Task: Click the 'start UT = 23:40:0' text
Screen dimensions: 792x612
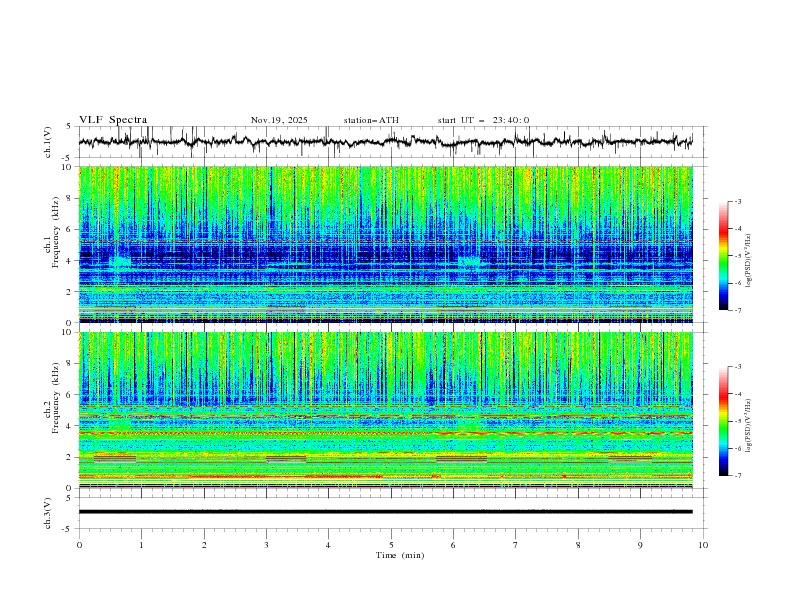Action: pyautogui.click(x=483, y=120)
